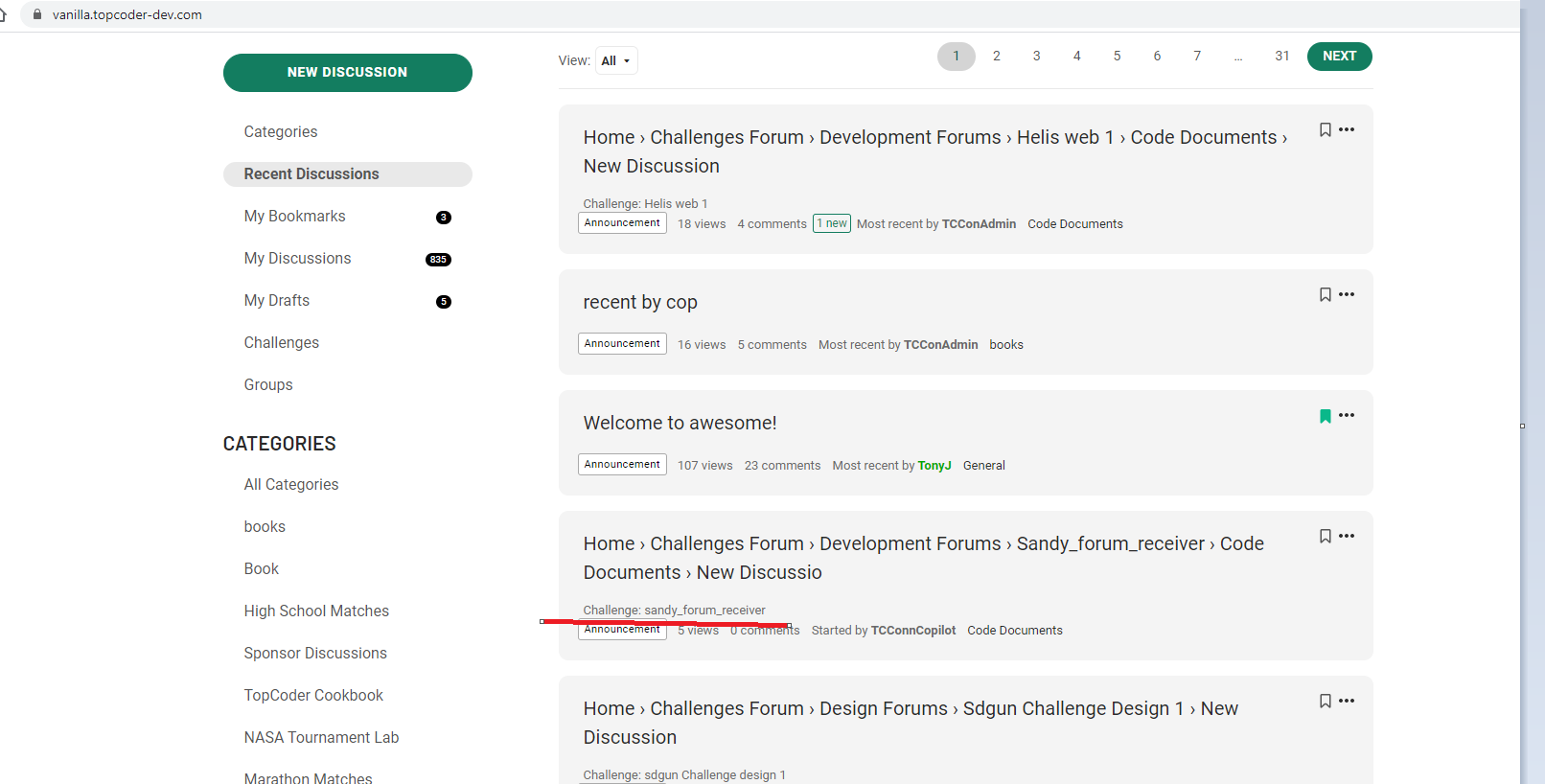This screenshot has width=1545, height=784.
Task: Bookmark the 'recent by cop' discussion
Action: [x=1325, y=294]
